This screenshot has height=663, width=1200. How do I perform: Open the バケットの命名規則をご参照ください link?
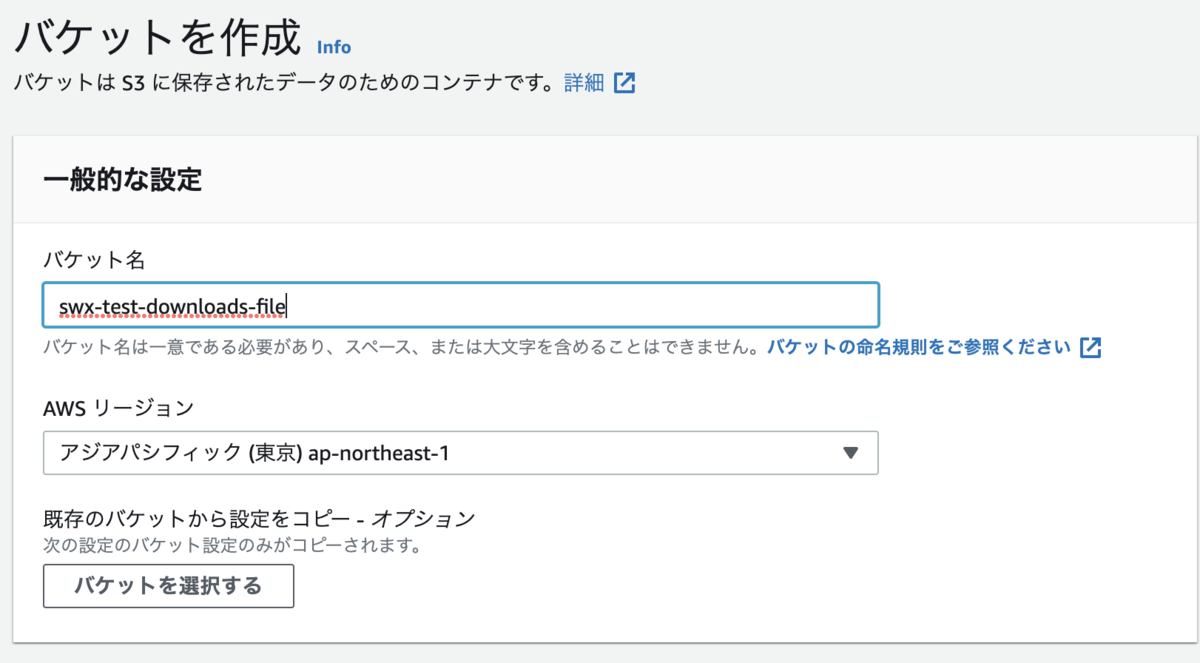coord(919,347)
